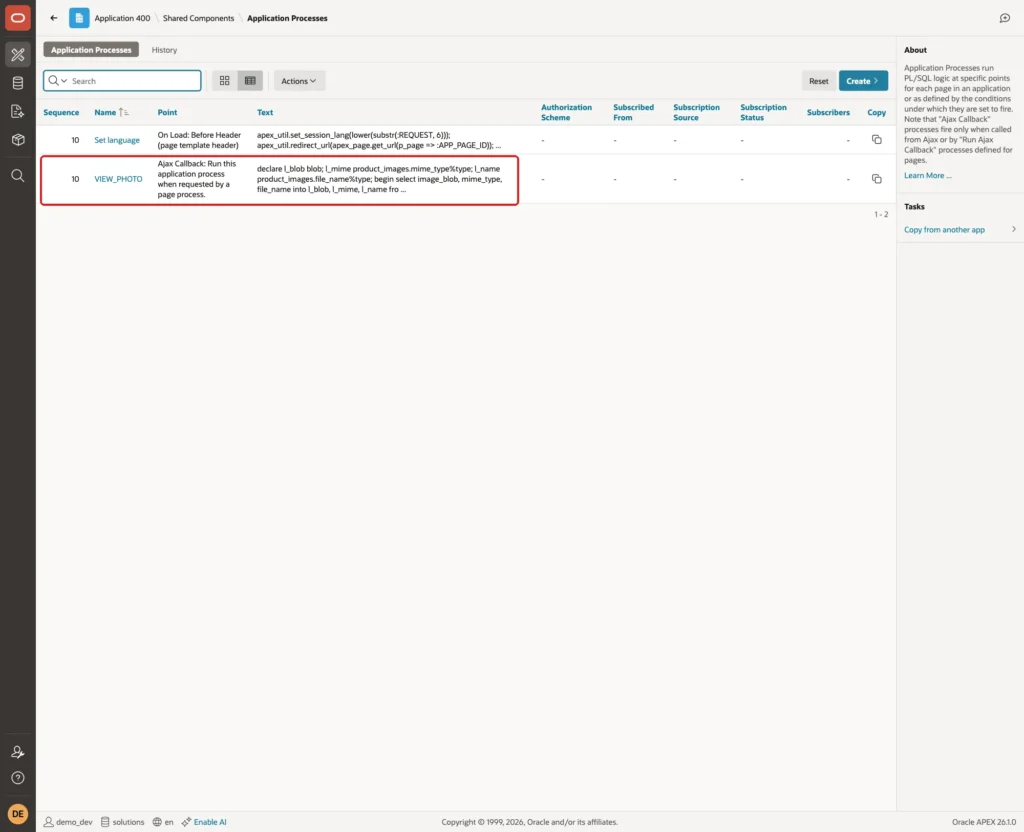The image size is (1024, 832).
Task: Open Application 400 breadcrumb
Action: click(122, 18)
